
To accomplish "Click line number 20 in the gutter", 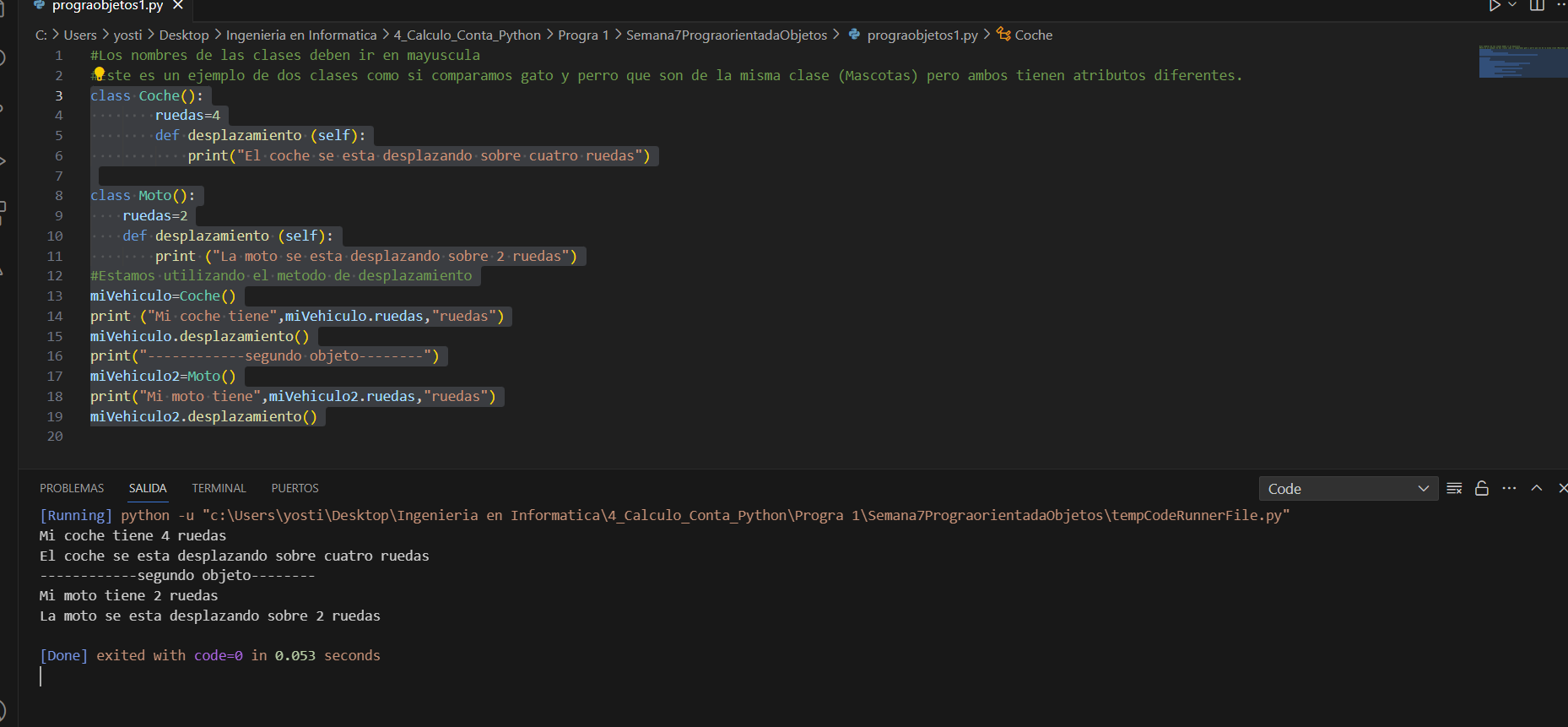I will [55, 436].
